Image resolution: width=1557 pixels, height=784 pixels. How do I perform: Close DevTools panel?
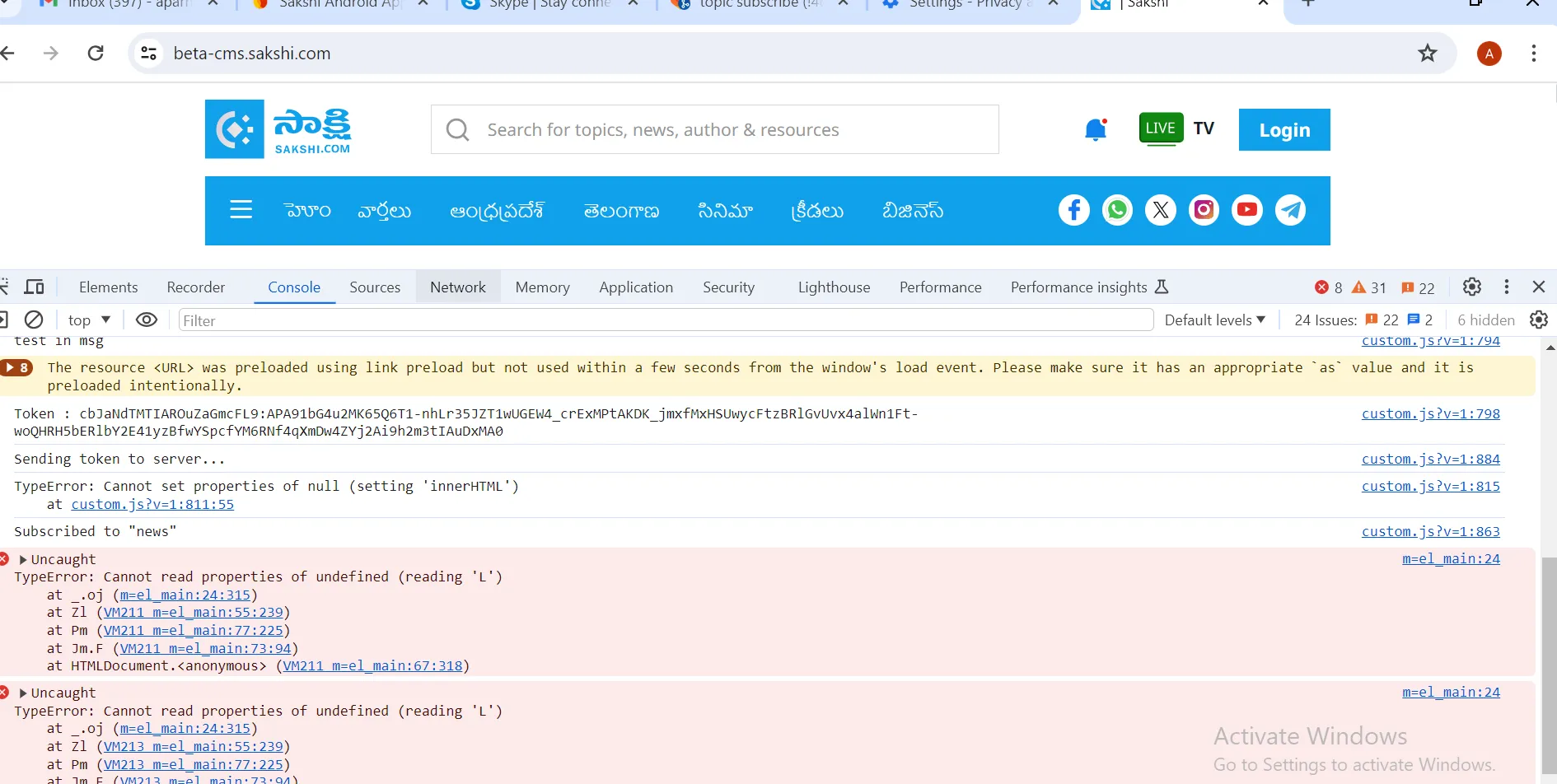(1538, 287)
